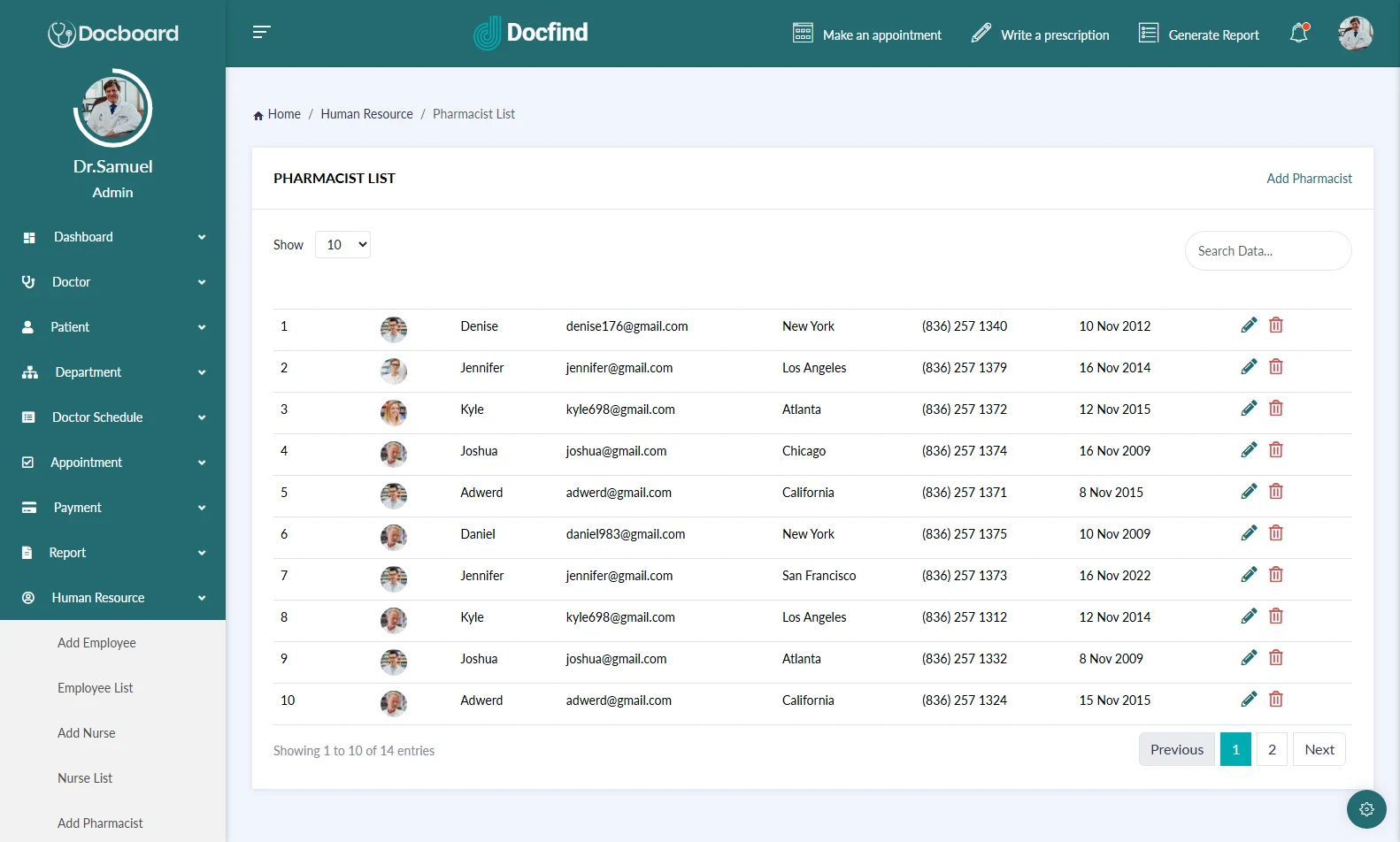
Task: Go to page 2 of pagination
Action: tap(1272, 750)
